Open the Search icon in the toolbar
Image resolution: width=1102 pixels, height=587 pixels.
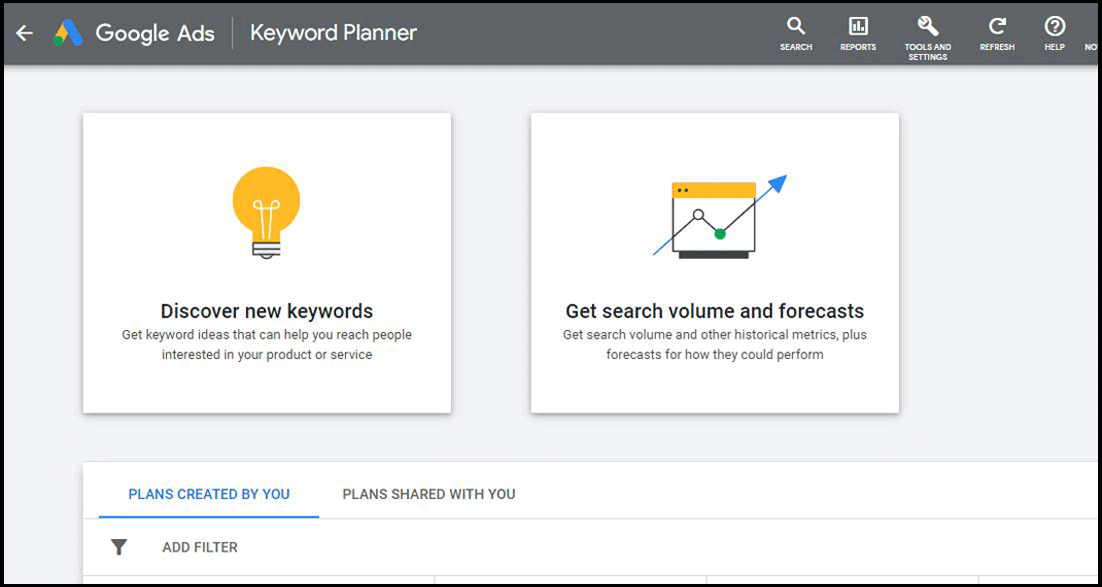click(795, 30)
